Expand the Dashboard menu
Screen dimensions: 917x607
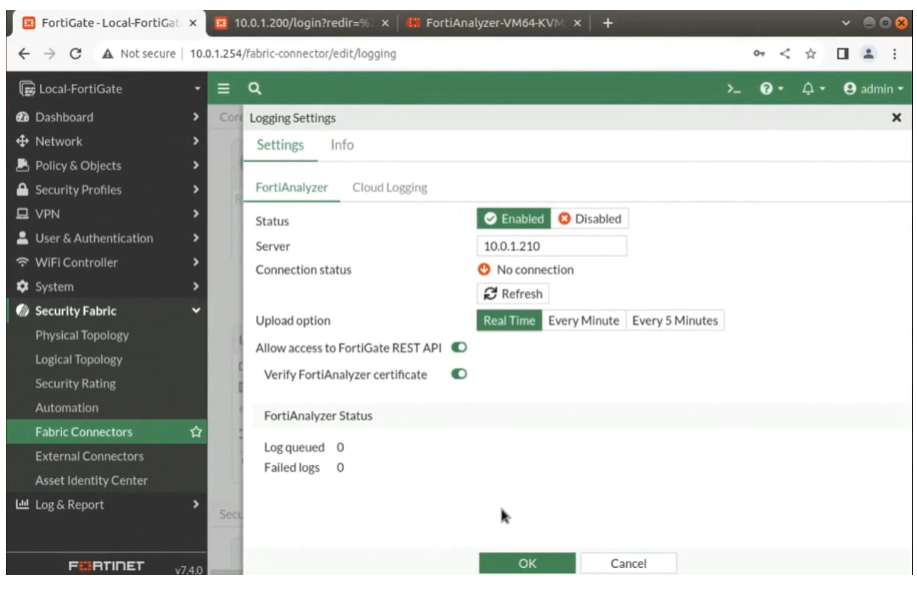click(x=106, y=117)
